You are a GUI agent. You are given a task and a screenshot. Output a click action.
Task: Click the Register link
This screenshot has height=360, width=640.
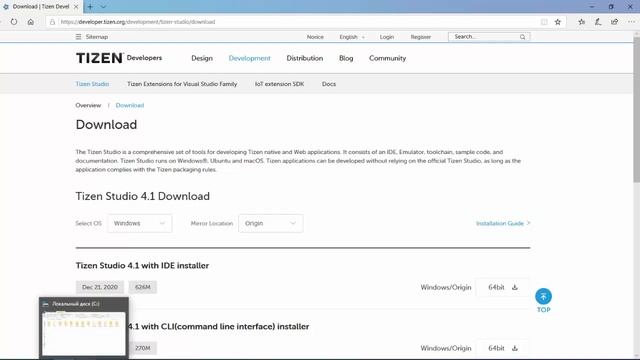(421, 37)
